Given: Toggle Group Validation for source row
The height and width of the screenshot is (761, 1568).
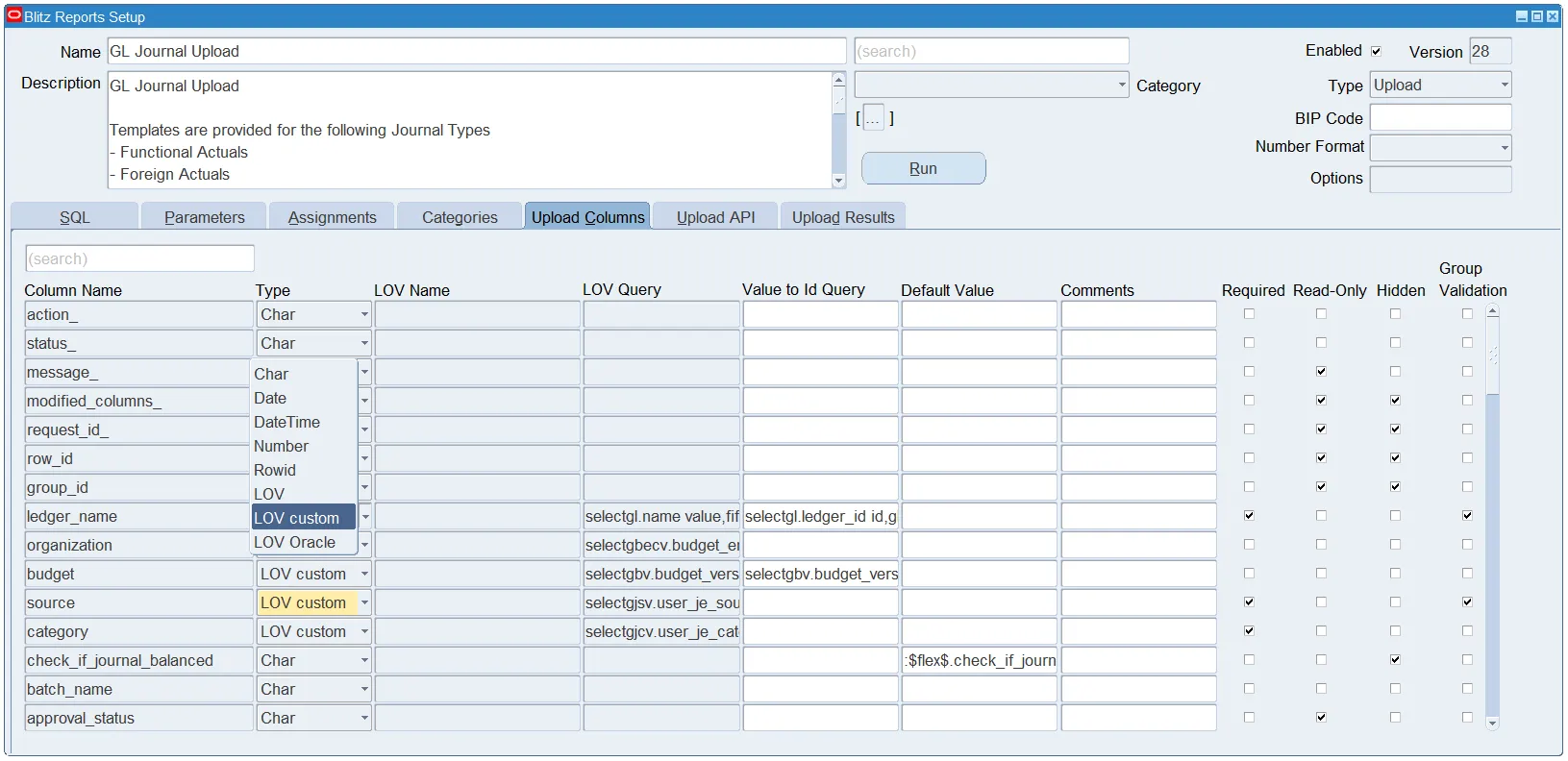Looking at the screenshot, I should coord(1467,602).
